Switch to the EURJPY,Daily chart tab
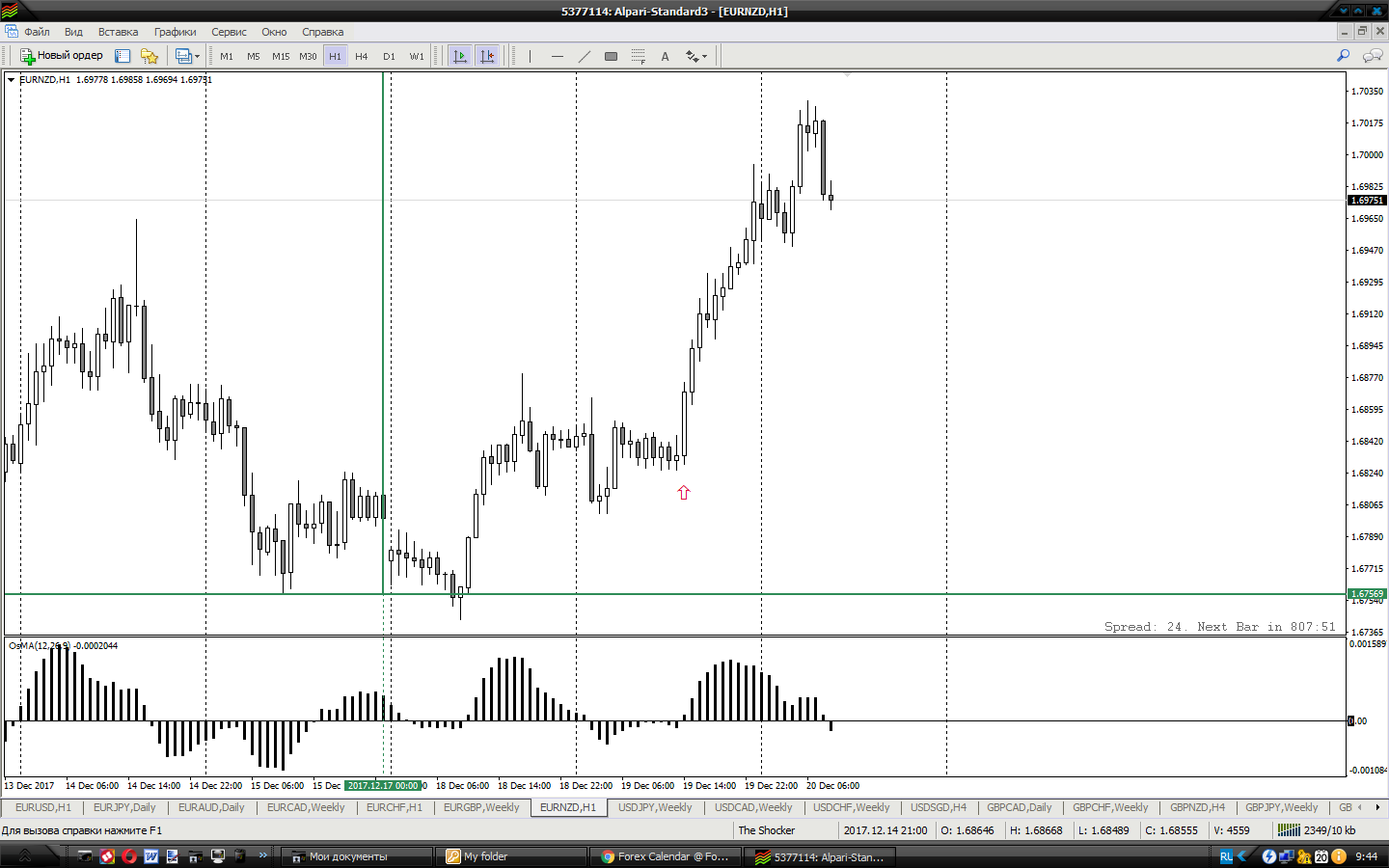 [x=124, y=807]
